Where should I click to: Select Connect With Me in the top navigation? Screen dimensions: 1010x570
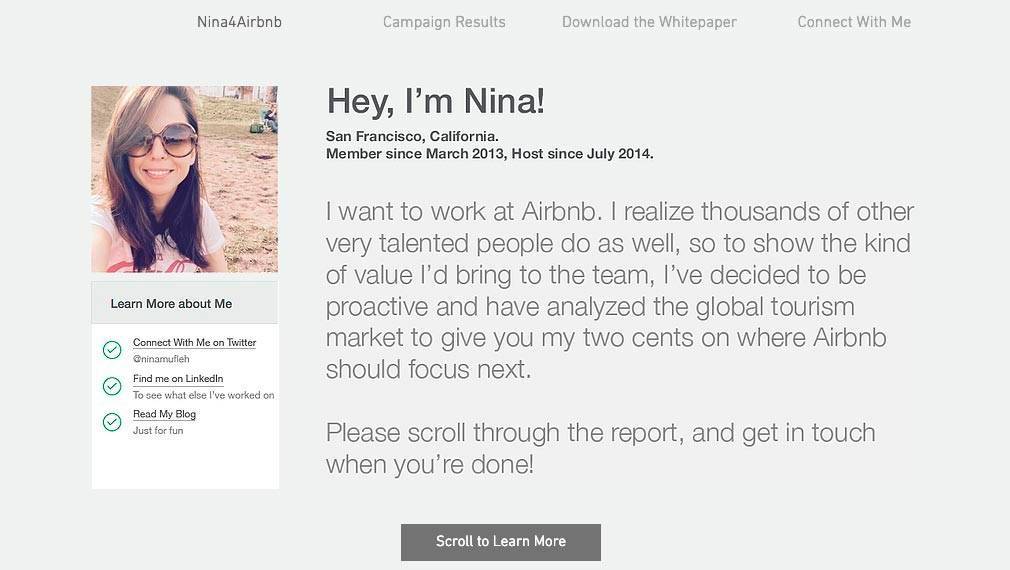[854, 22]
